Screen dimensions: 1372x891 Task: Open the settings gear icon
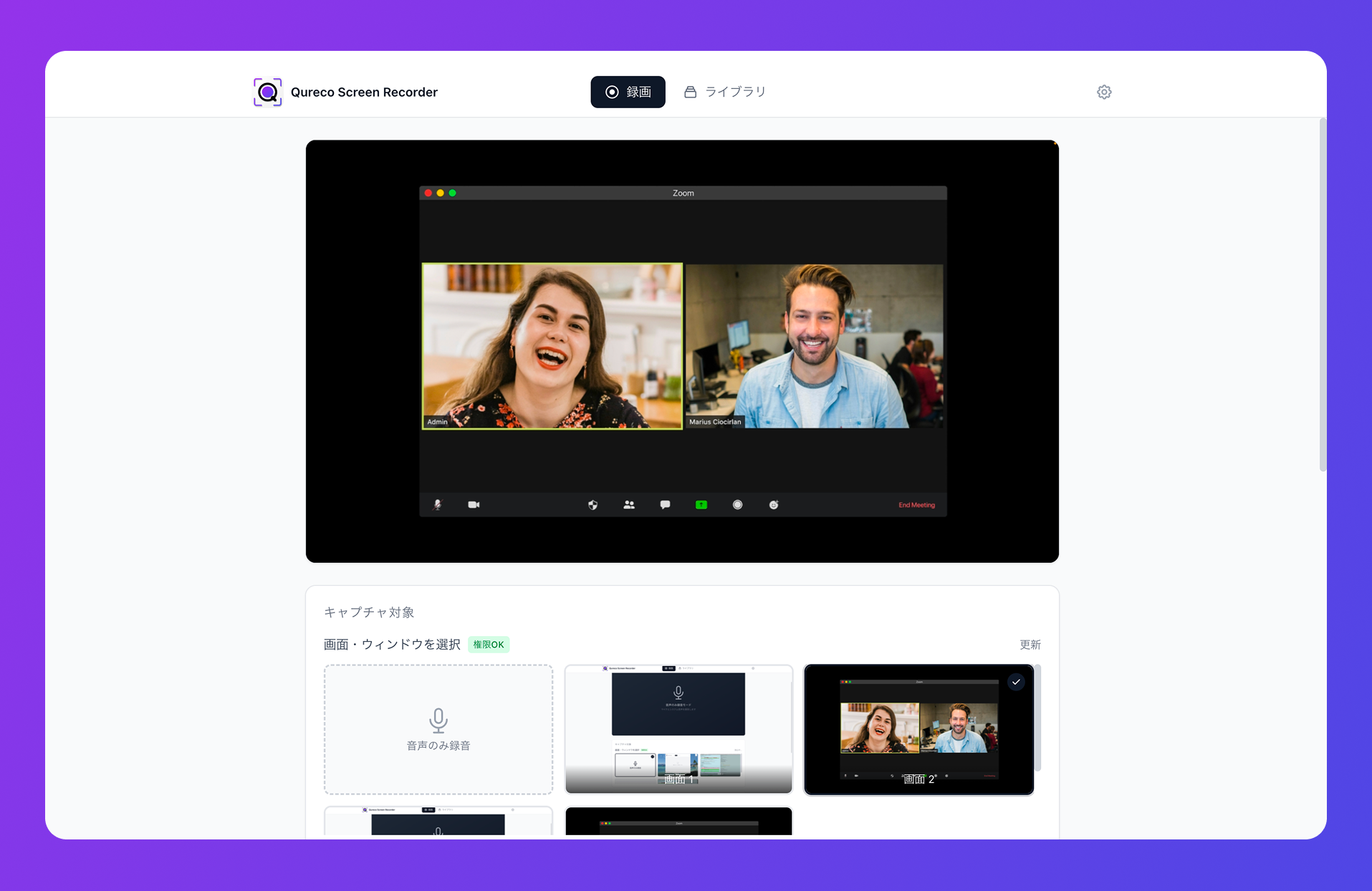pos(1104,92)
